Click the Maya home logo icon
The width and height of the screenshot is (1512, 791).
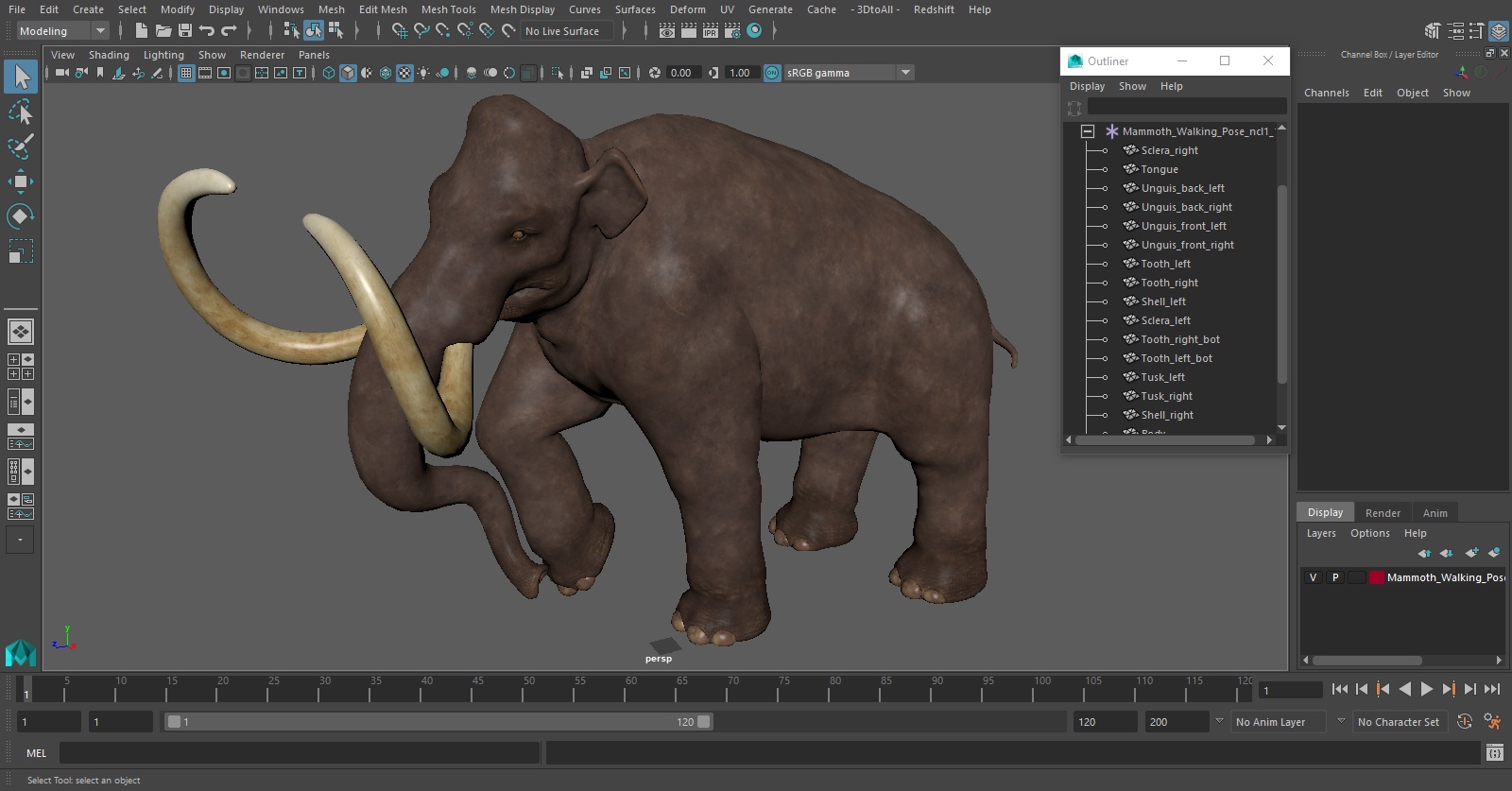click(21, 653)
